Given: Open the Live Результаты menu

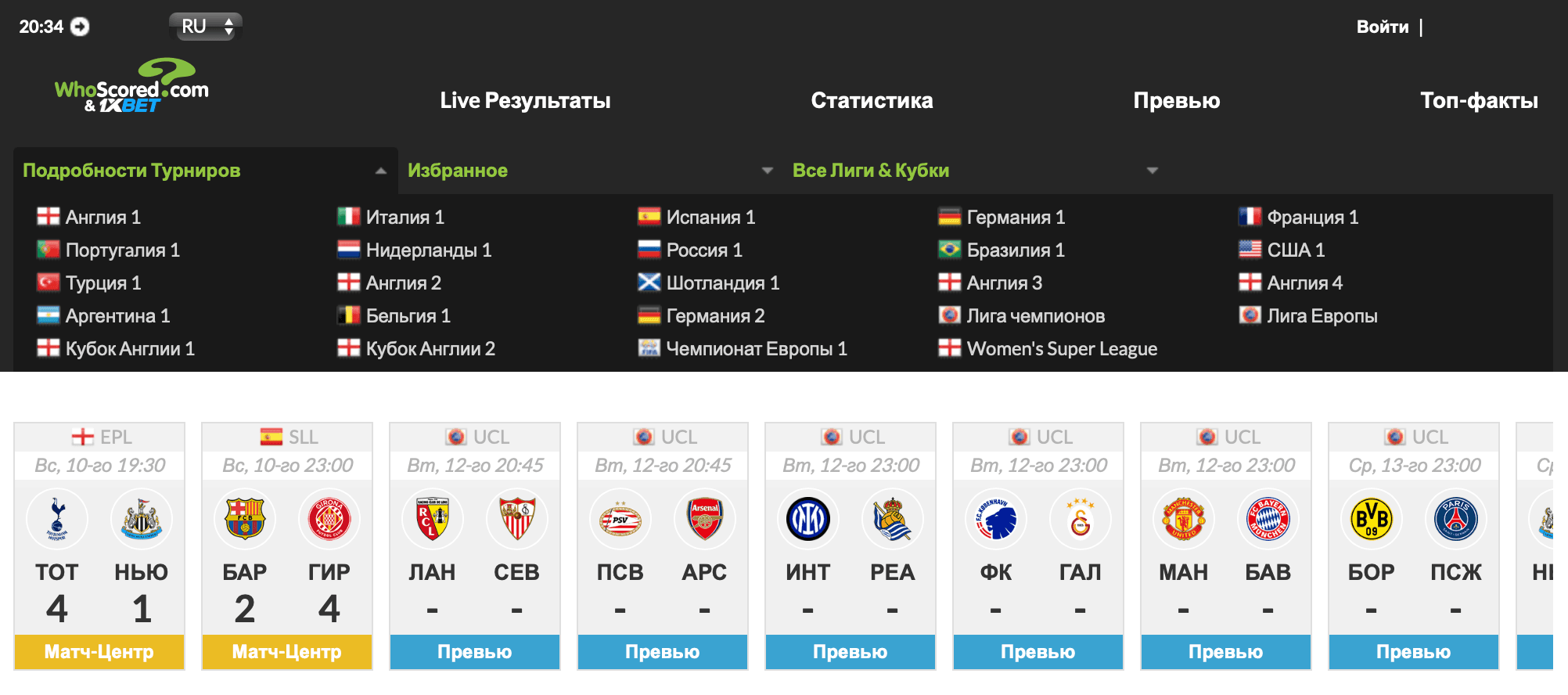Looking at the screenshot, I should click(525, 100).
